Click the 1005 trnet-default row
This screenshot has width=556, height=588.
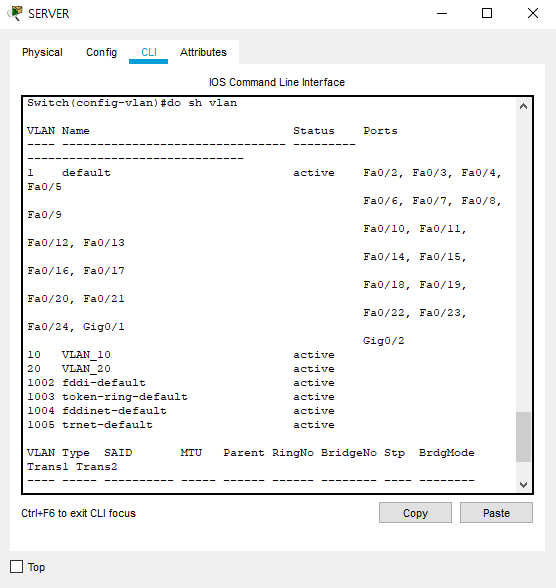pyautogui.click(x=181, y=425)
